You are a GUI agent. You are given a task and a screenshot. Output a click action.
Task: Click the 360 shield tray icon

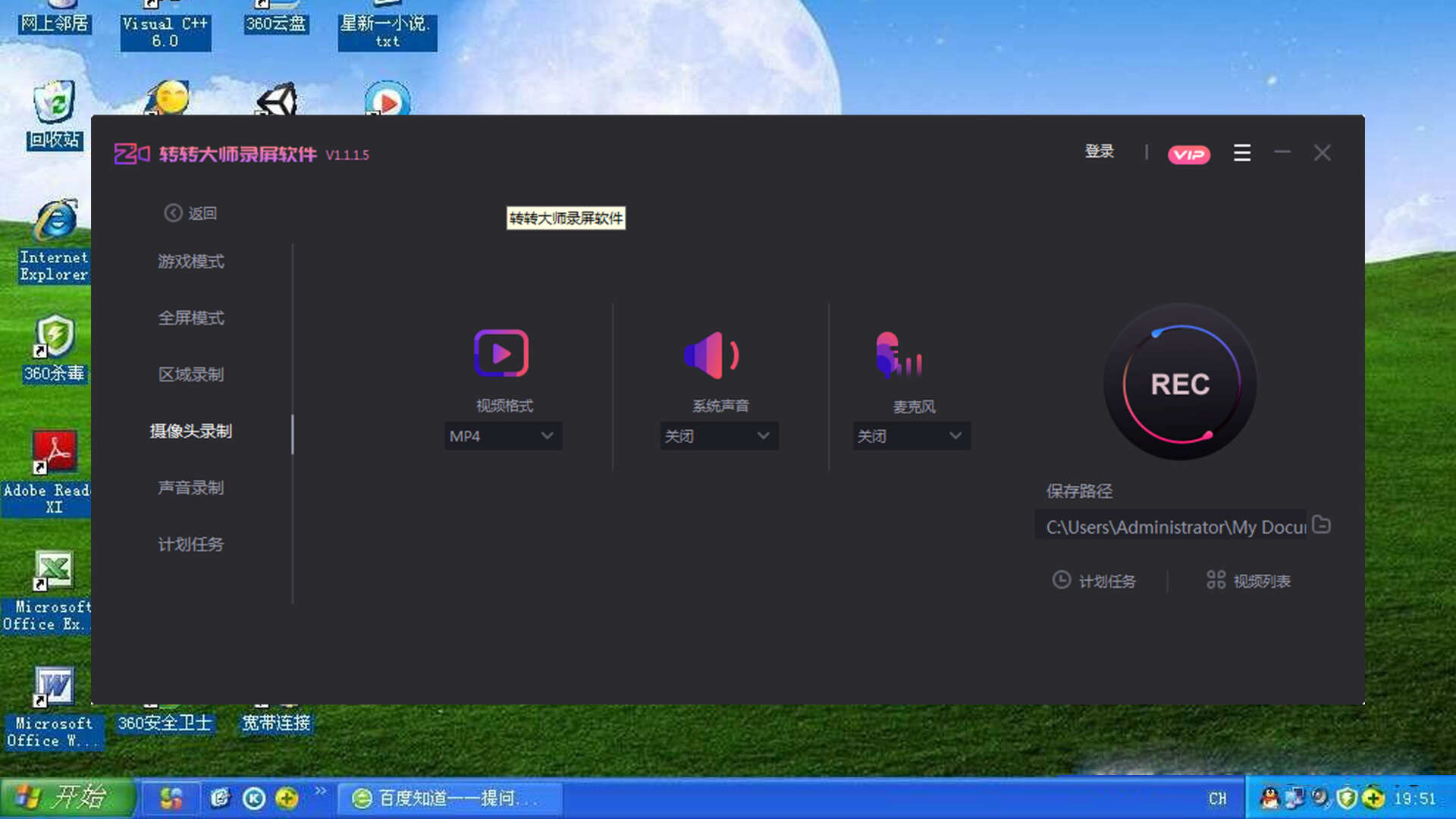(1347, 798)
